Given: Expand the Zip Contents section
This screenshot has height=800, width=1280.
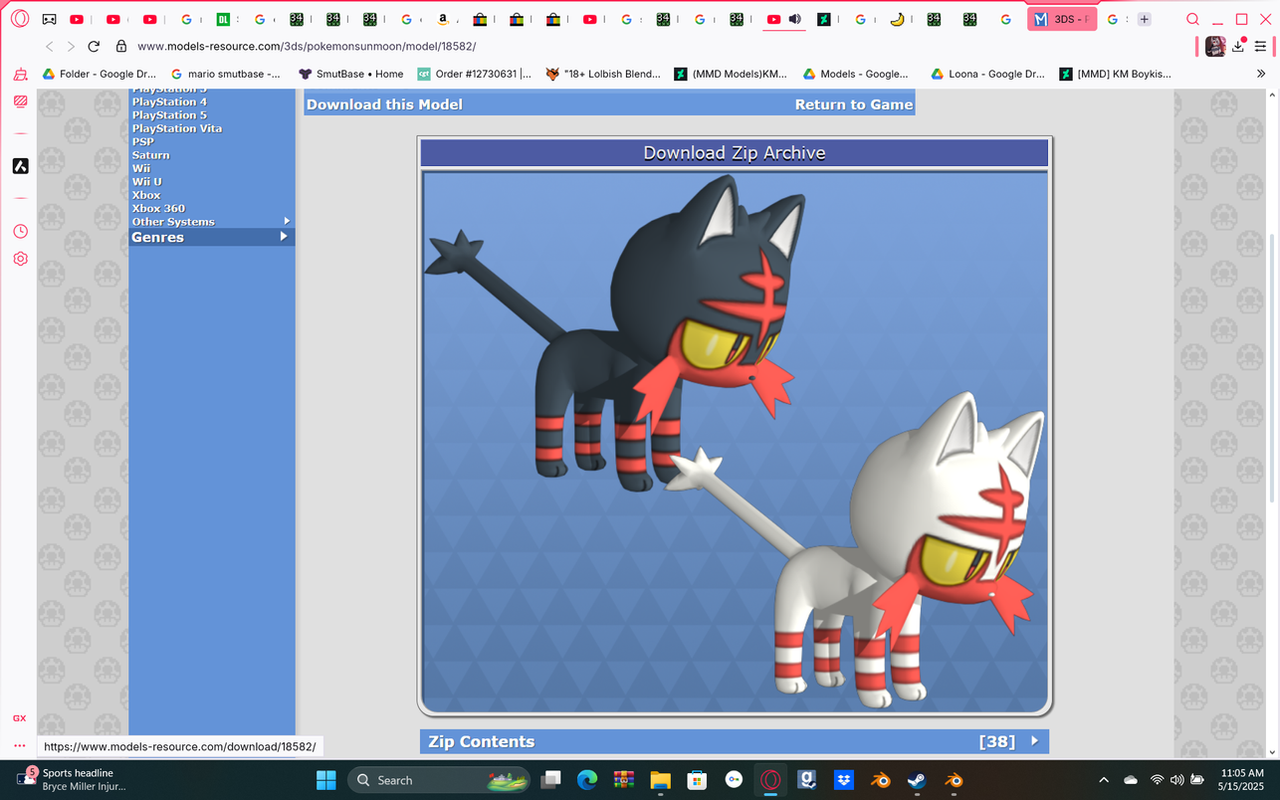Looking at the screenshot, I should (x=734, y=741).
